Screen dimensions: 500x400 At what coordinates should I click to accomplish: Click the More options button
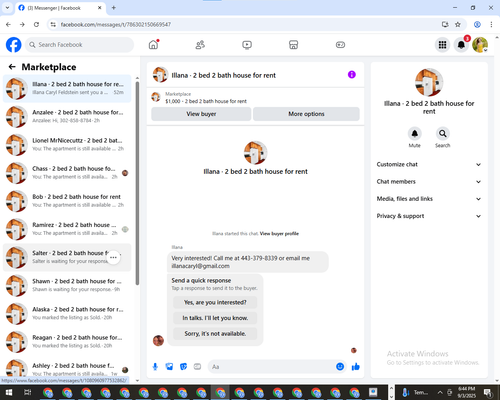[x=306, y=114]
